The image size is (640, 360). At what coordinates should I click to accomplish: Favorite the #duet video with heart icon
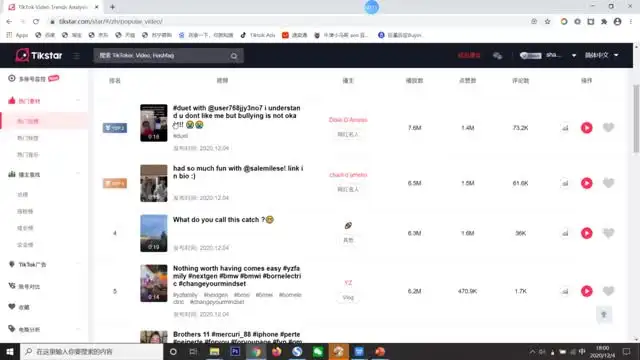click(x=608, y=128)
